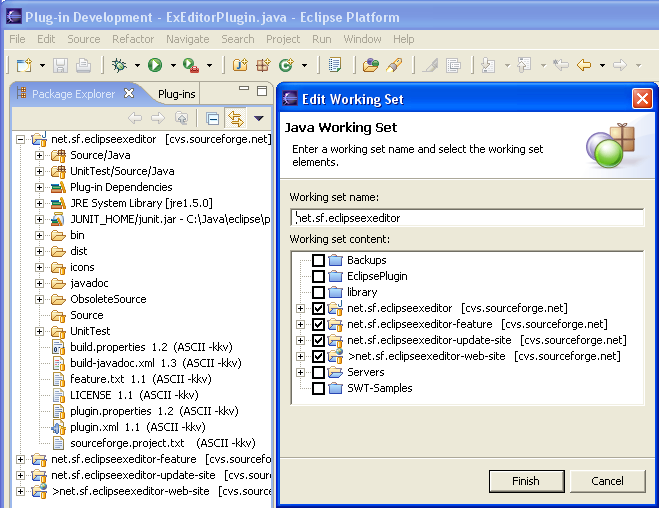
Task: Toggle Link with Editor in Package Explorer
Action: (x=236, y=118)
